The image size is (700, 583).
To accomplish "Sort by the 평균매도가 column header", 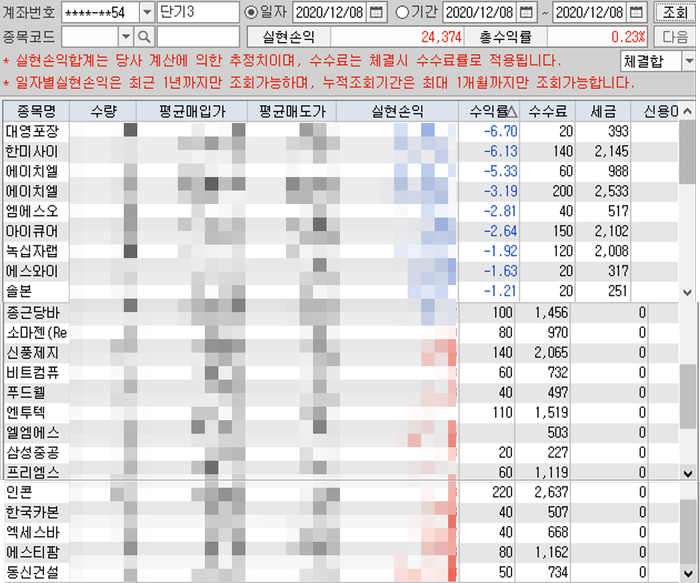I will tap(292, 111).
